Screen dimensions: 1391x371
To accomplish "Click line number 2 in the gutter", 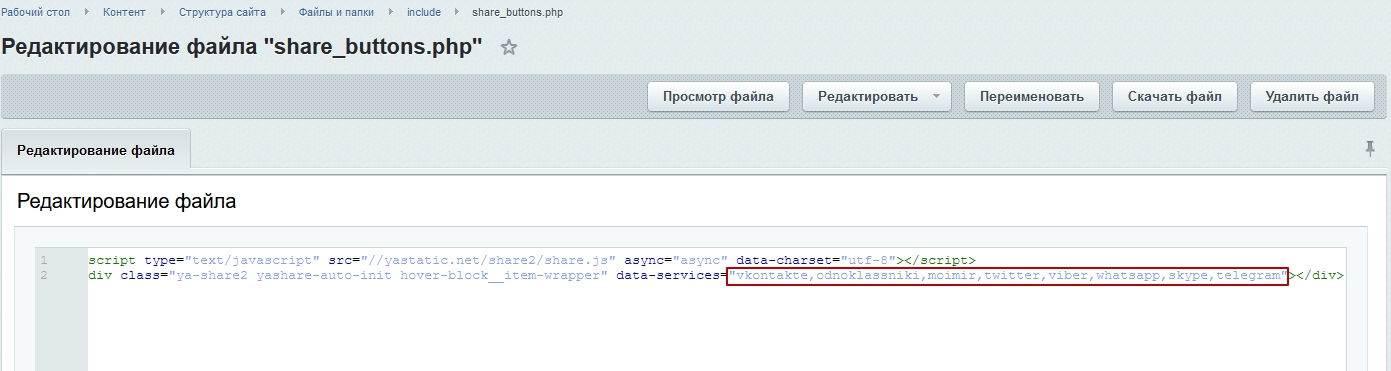I will click(x=44, y=275).
